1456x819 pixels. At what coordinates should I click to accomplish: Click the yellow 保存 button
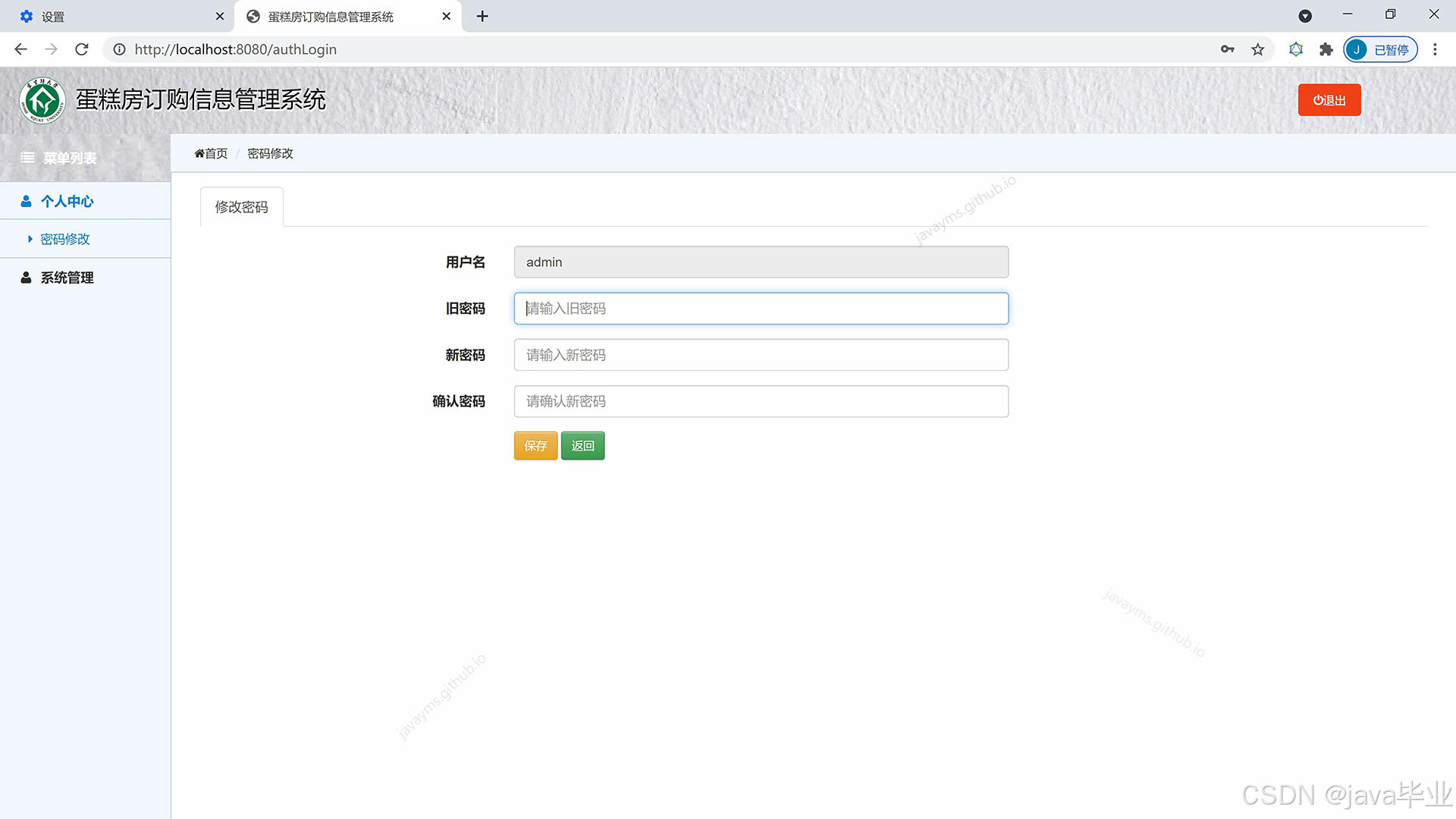[535, 446]
